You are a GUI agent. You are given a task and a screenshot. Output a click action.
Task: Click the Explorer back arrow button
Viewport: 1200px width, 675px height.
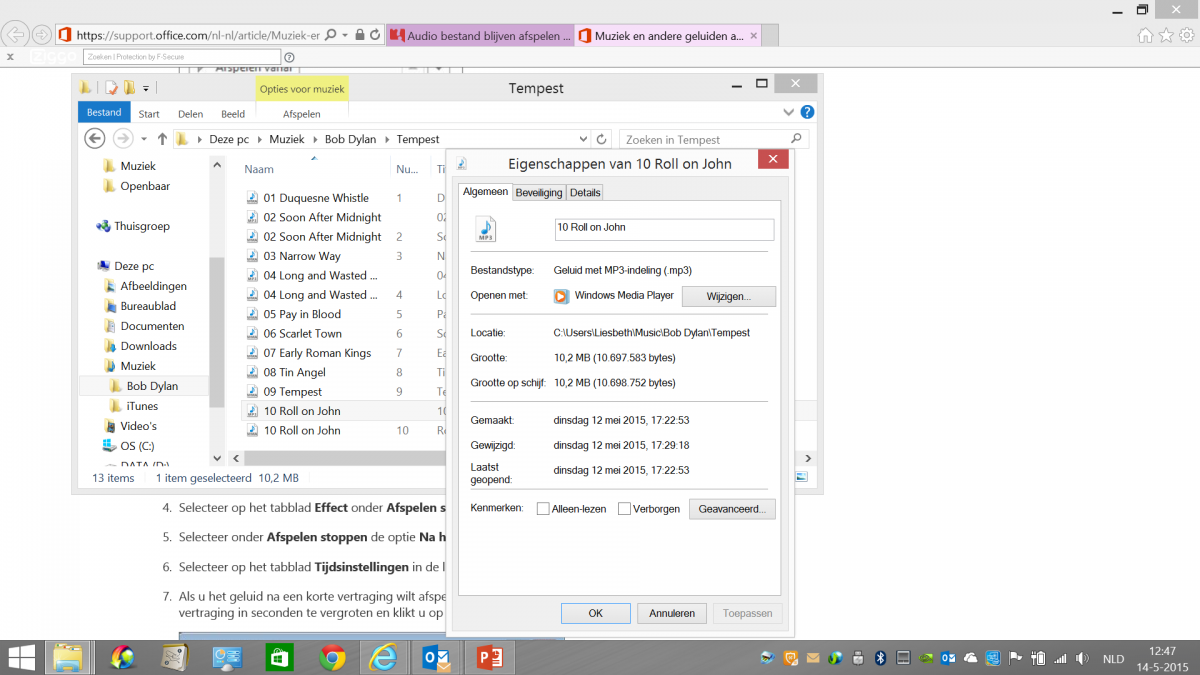point(95,139)
